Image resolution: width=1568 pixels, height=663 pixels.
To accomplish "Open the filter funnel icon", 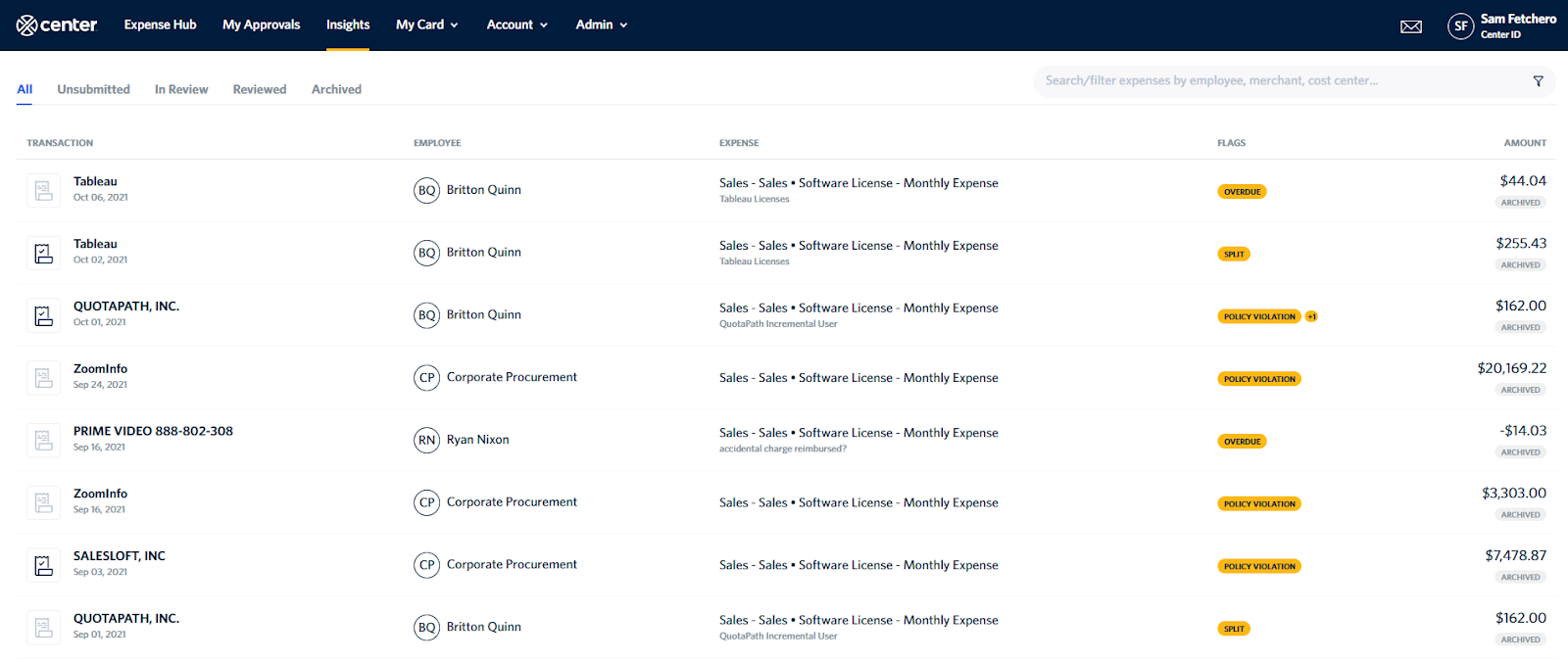I will [1538, 81].
